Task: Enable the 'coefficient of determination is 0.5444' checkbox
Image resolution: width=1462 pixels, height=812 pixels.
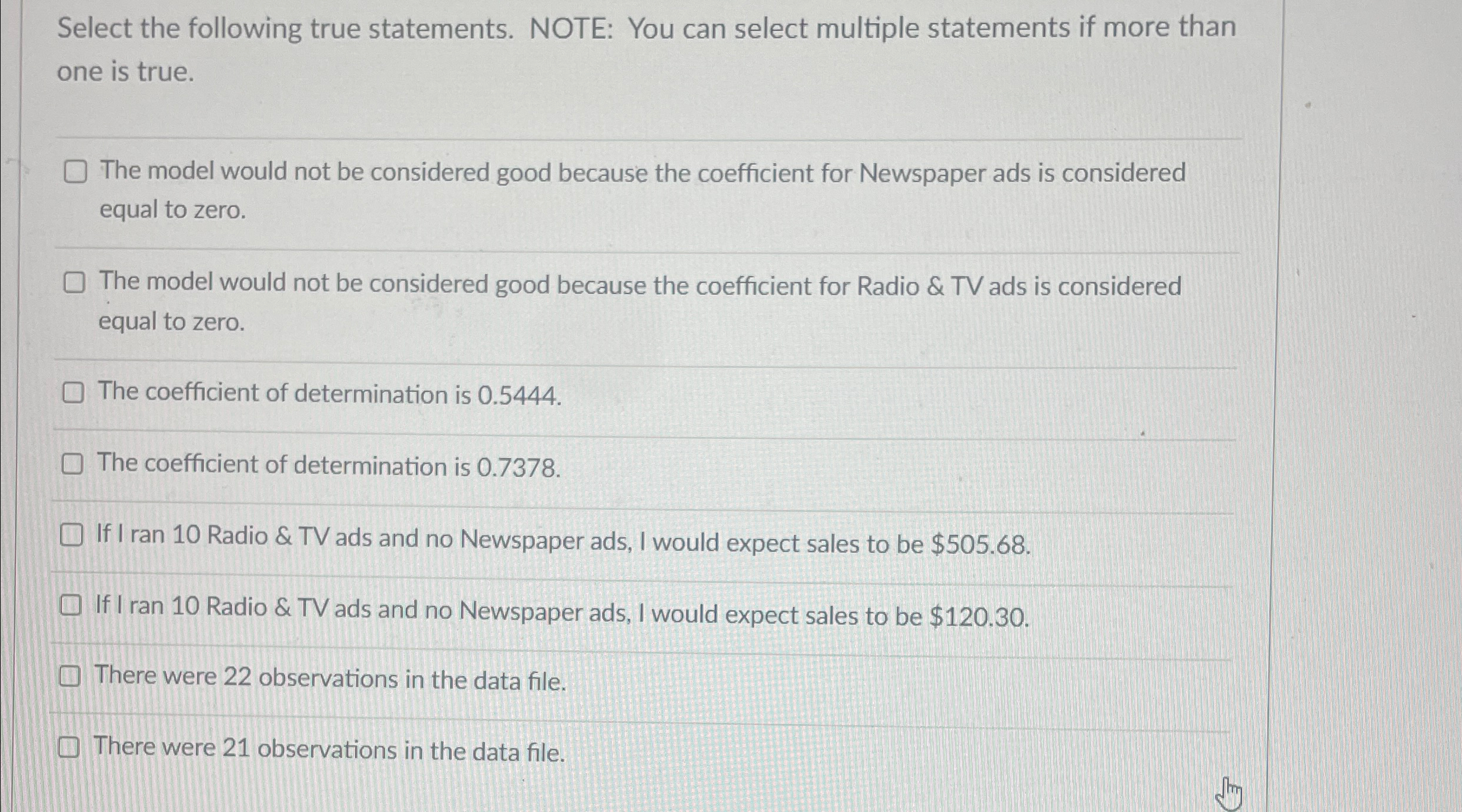Action: [x=74, y=393]
